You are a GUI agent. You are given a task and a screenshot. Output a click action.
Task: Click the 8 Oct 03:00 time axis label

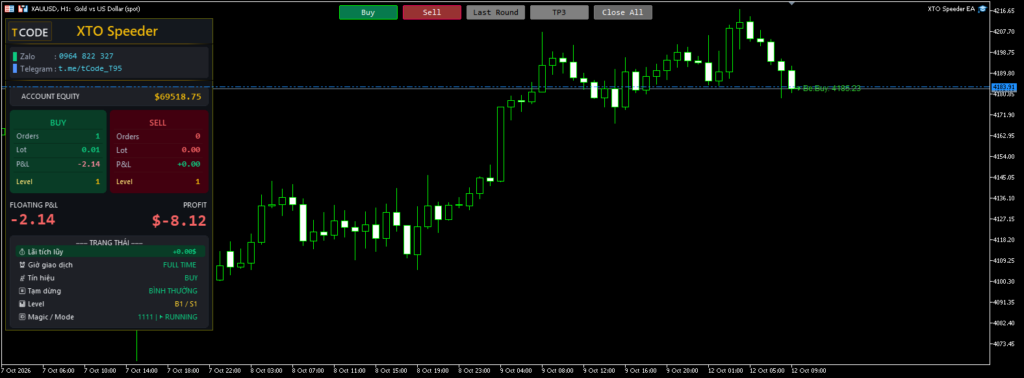tap(266, 371)
